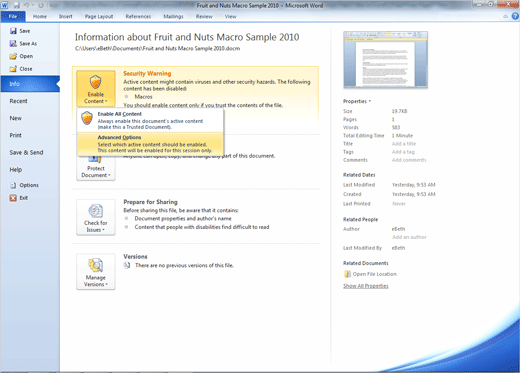Open the Page Layout tab
This screenshot has height=373, width=520.
[99, 16]
